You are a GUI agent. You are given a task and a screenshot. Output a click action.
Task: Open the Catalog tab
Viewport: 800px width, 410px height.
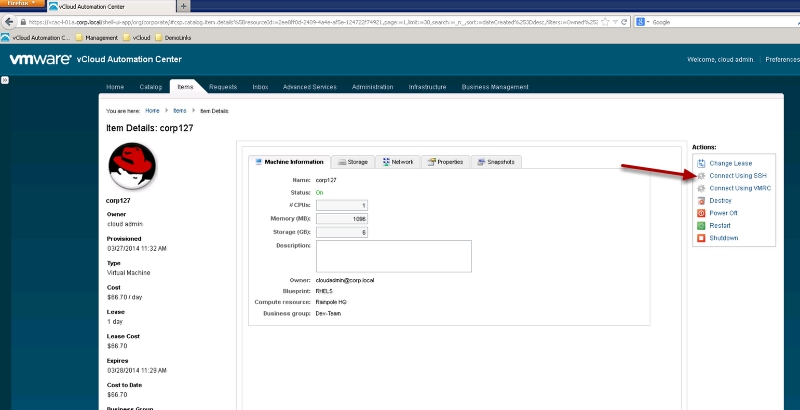click(x=151, y=87)
